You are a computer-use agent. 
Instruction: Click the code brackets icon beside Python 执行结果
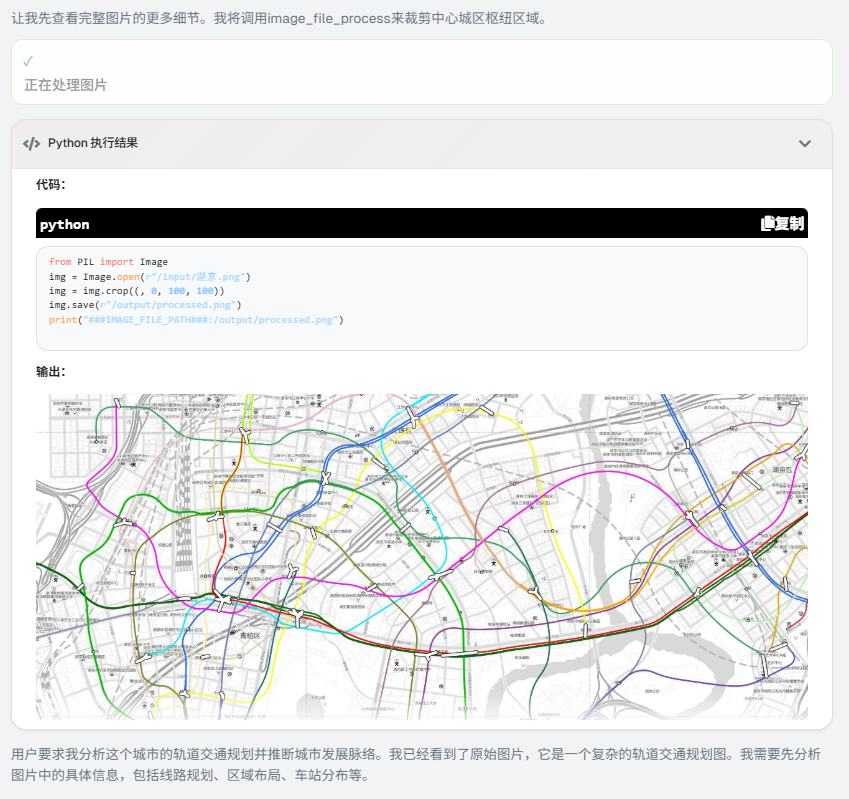(31, 144)
